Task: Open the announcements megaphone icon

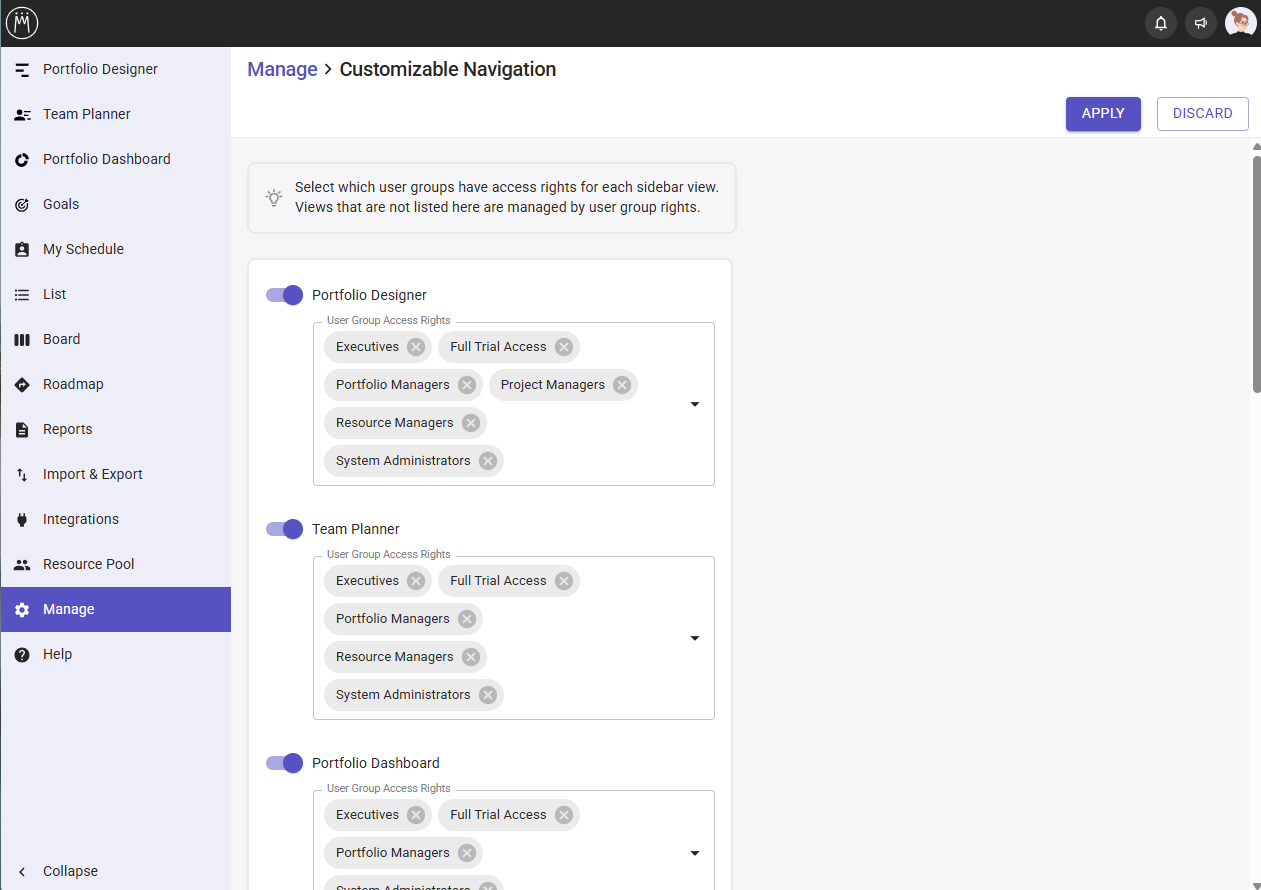Action: (x=1200, y=23)
